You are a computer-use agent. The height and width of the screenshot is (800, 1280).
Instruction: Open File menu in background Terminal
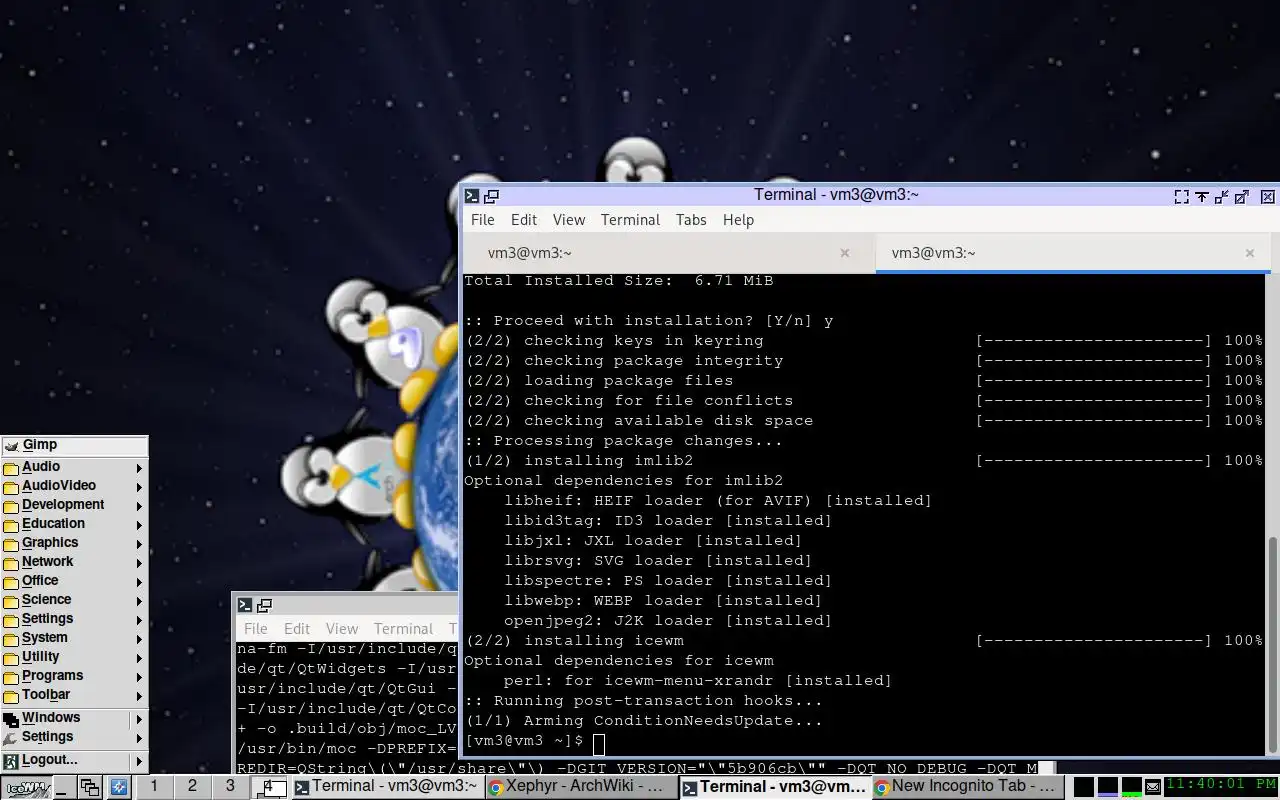point(256,629)
